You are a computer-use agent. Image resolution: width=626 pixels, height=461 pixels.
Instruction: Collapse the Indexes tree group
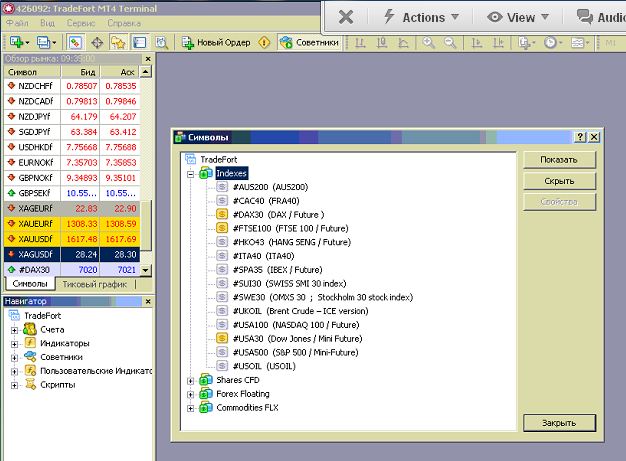pos(191,174)
